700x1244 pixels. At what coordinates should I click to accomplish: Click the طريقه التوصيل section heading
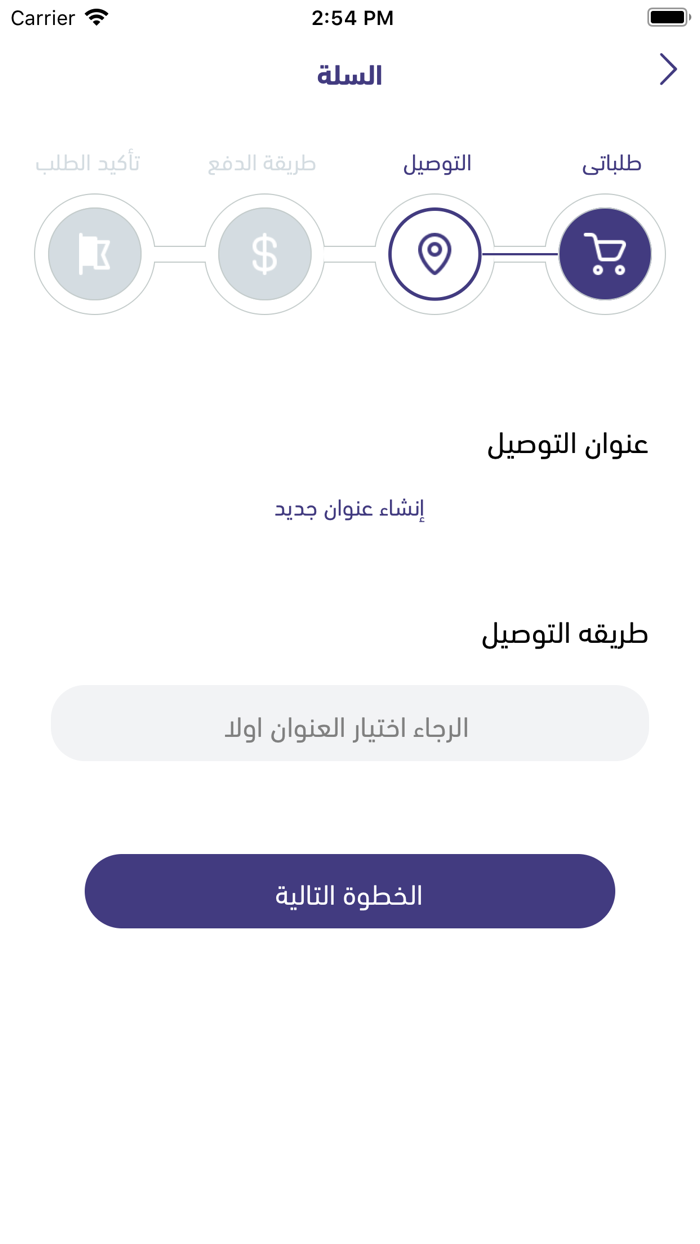click(565, 634)
